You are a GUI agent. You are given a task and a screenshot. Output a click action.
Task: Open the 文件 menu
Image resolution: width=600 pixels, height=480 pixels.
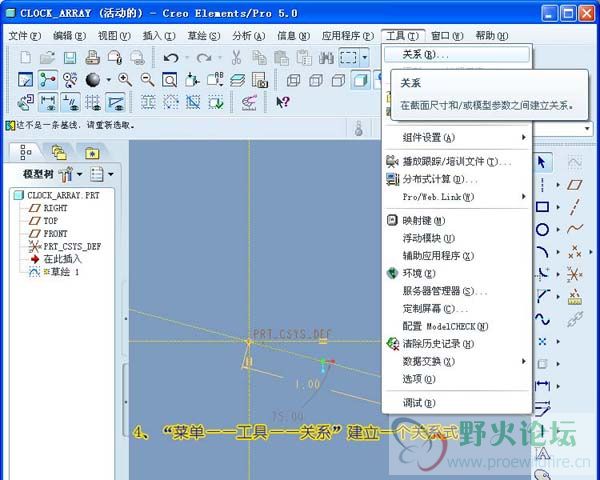[x=24, y=36]
